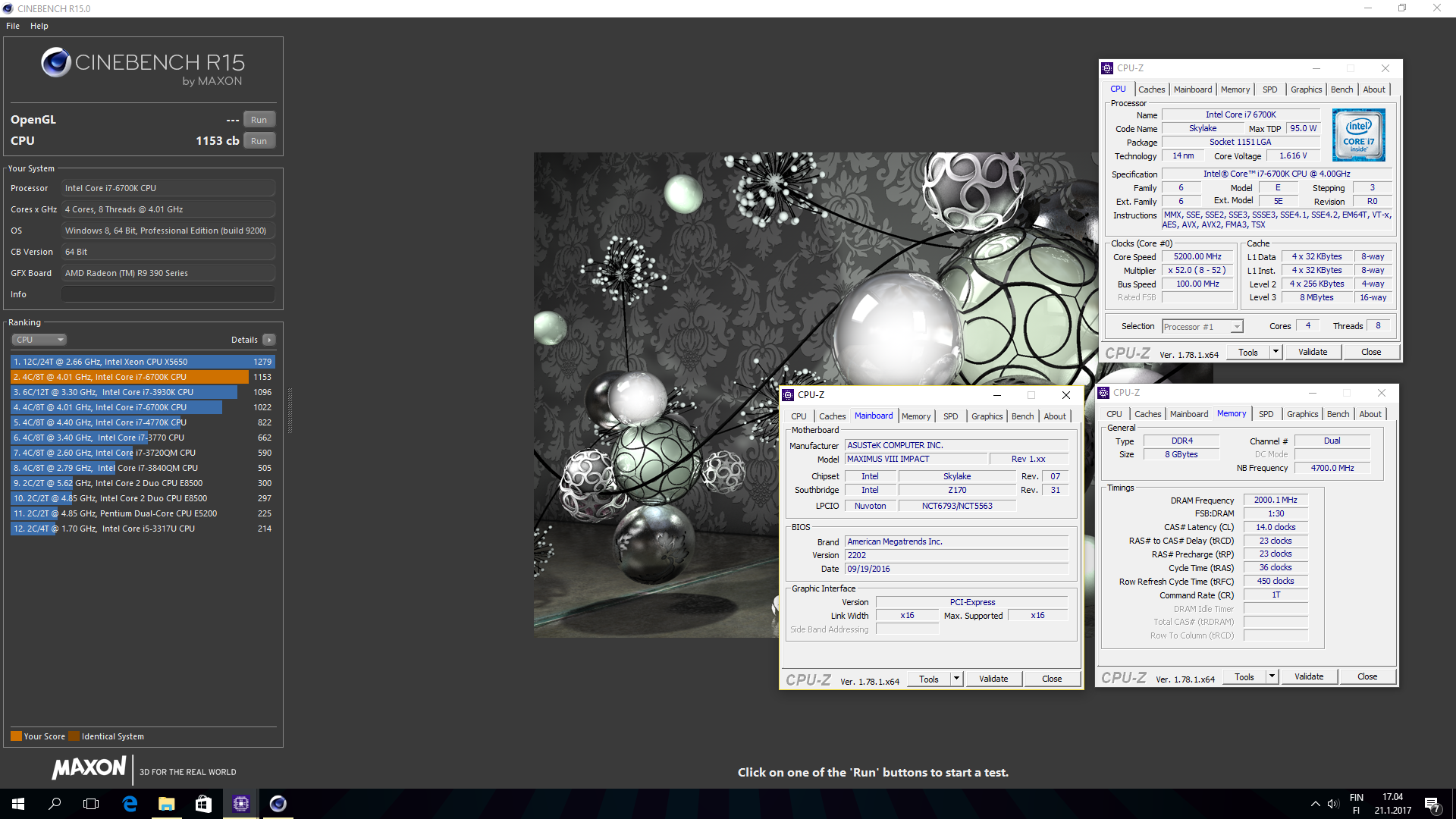
Task: Open File Explorer from taskbar
Action: click(166, 804)
